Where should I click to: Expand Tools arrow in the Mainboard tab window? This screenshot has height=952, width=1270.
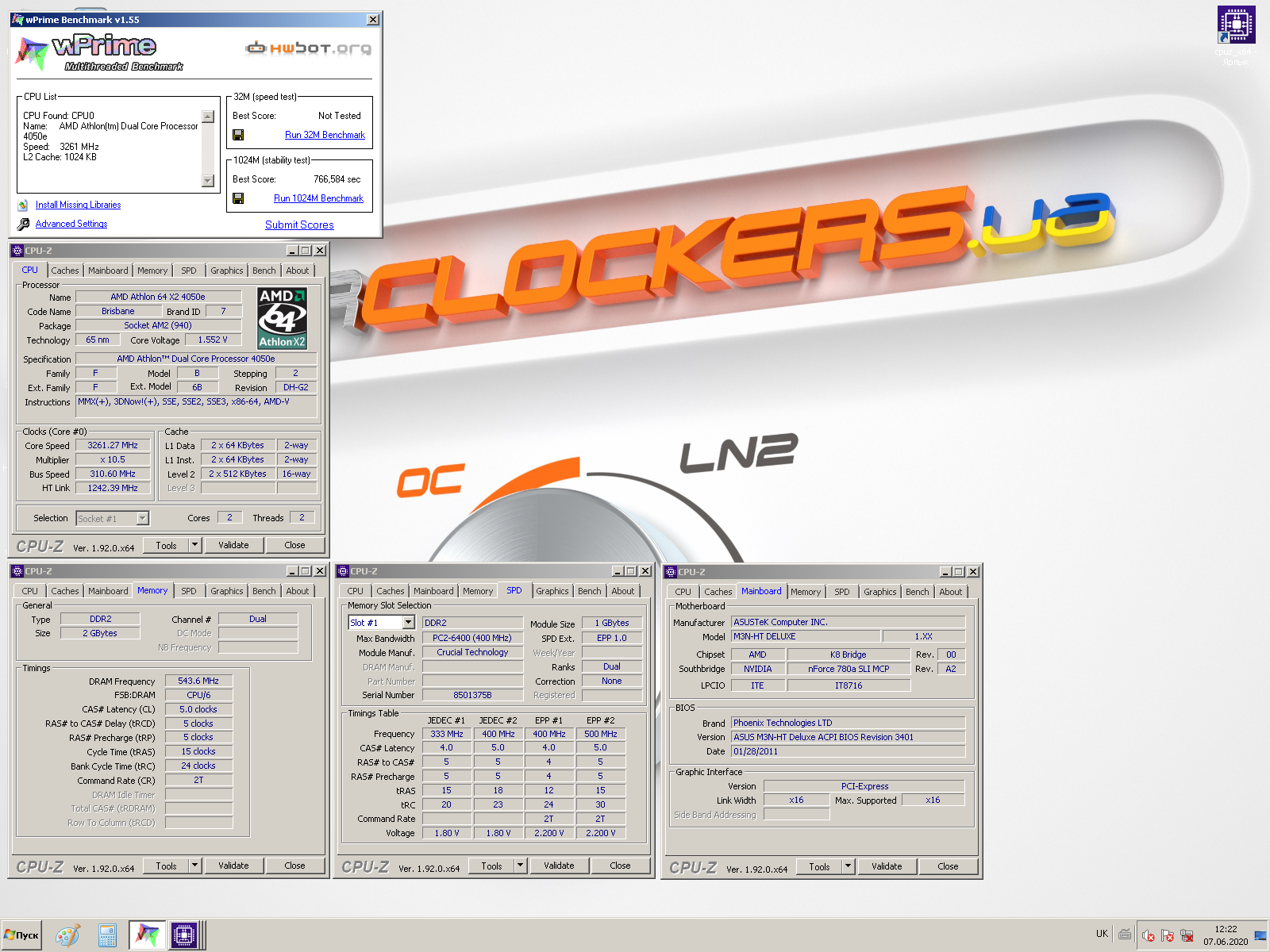848,866
